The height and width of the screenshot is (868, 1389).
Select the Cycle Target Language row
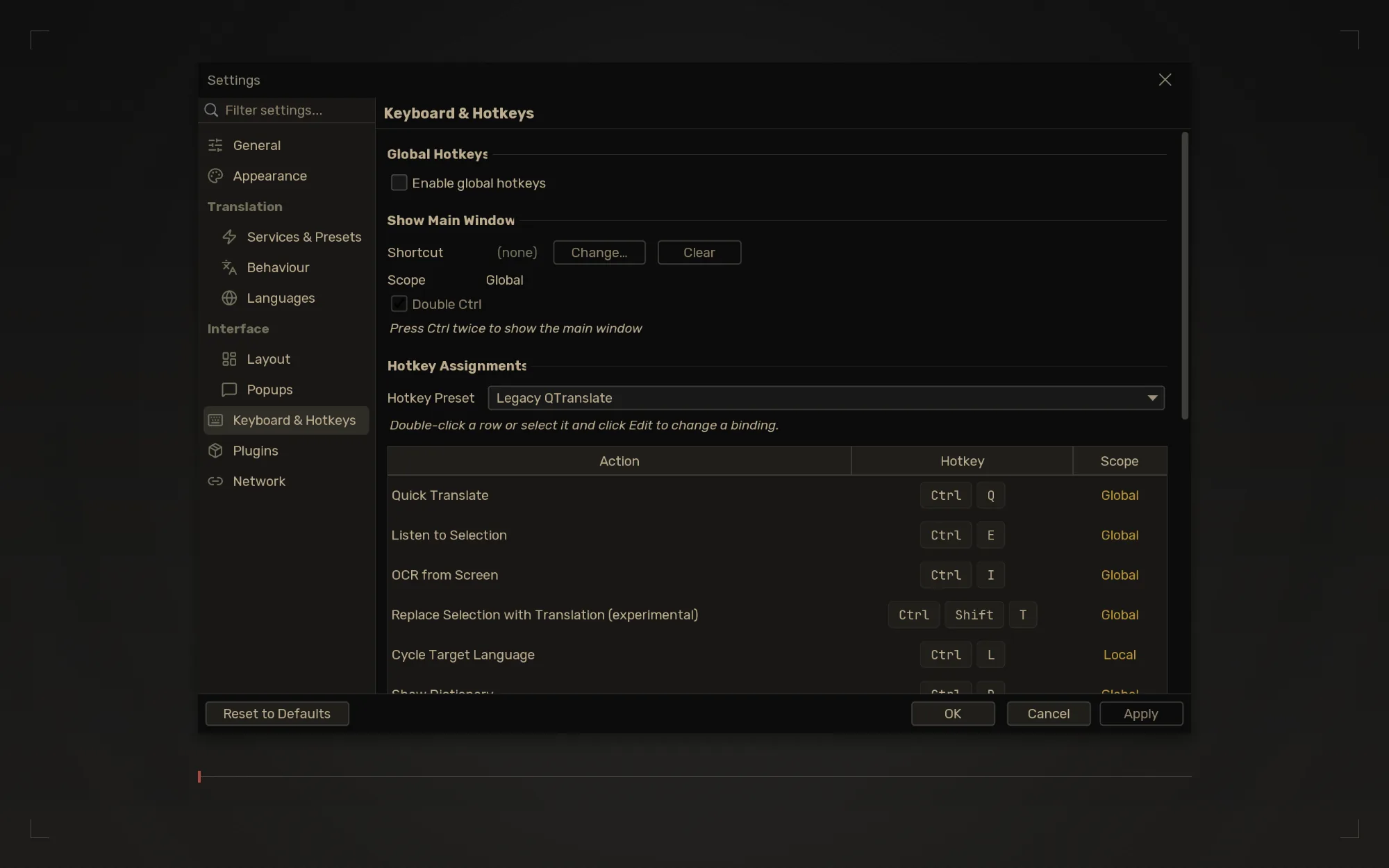coord(777,655)
